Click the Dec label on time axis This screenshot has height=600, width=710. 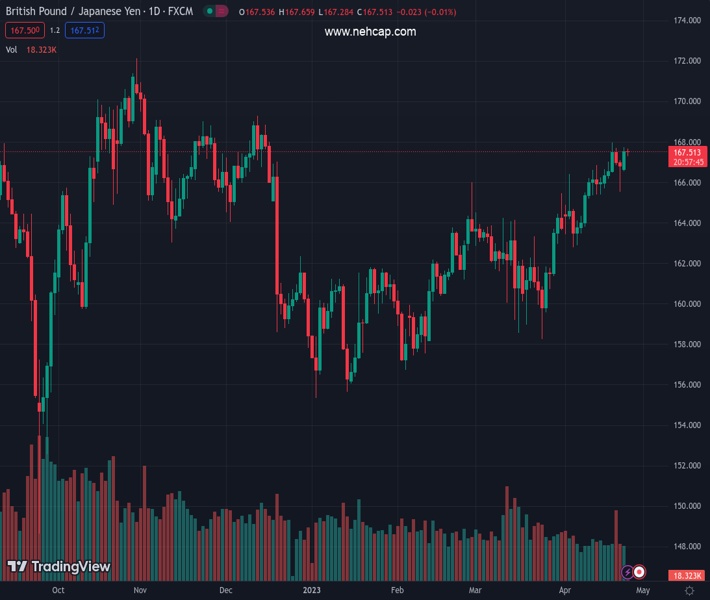pyautogui.click(x=225, y=590)
